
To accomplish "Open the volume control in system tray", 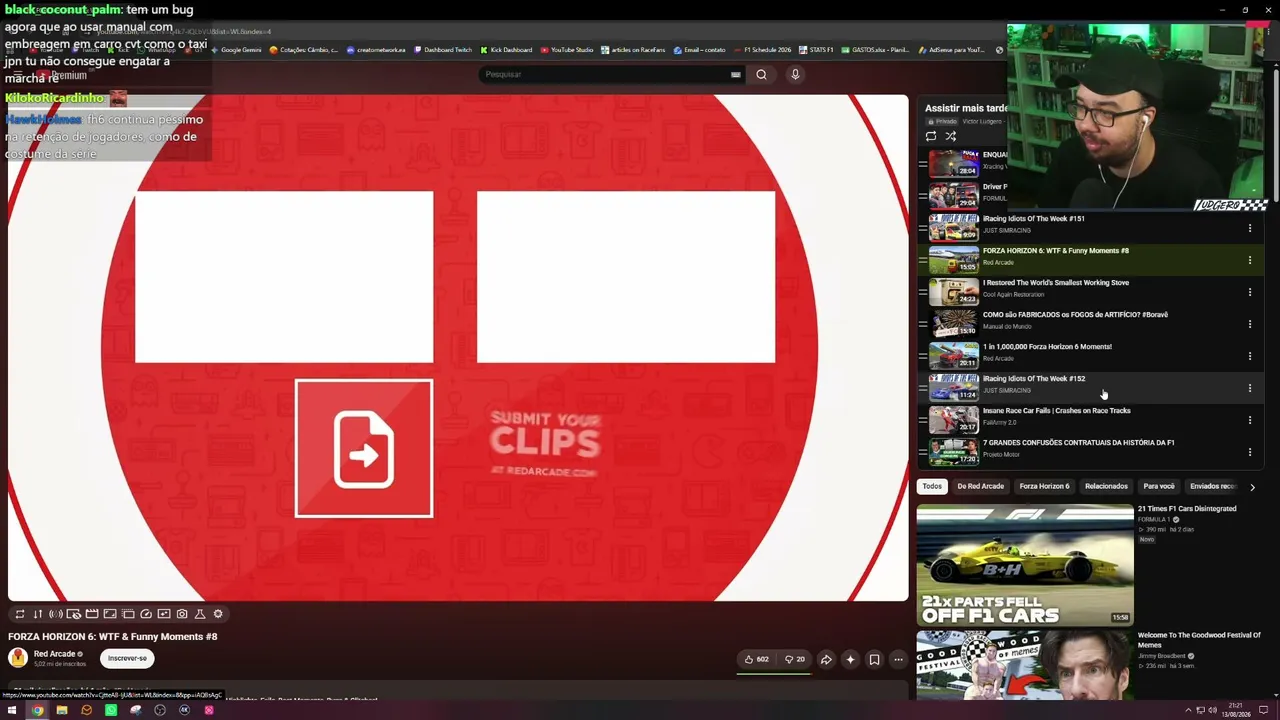I will pos(1214,710).
